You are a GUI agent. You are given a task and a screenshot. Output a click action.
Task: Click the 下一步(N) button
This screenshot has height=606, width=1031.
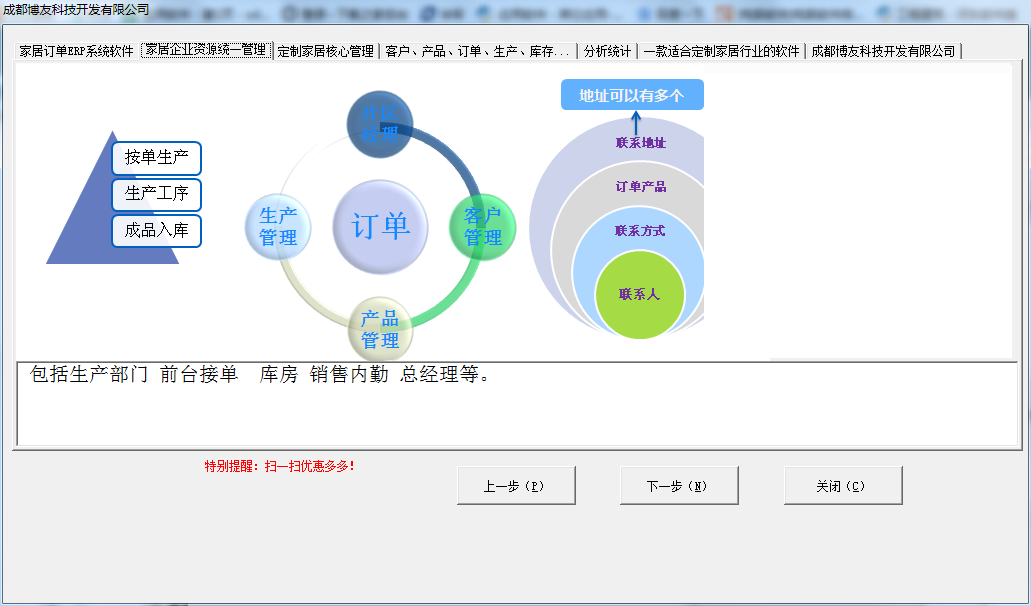679,485
